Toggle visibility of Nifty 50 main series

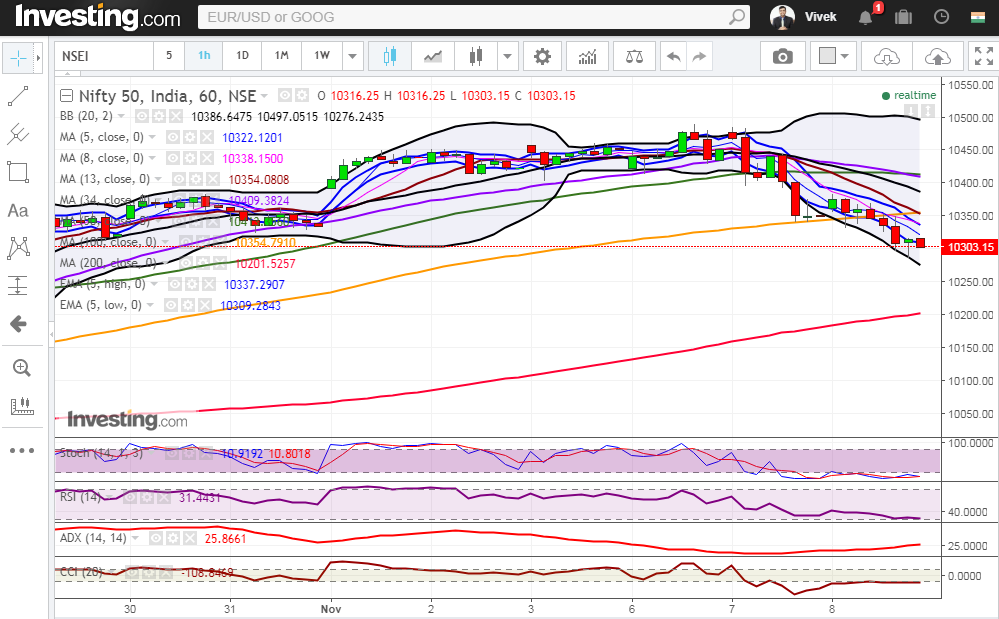[284, 96]
